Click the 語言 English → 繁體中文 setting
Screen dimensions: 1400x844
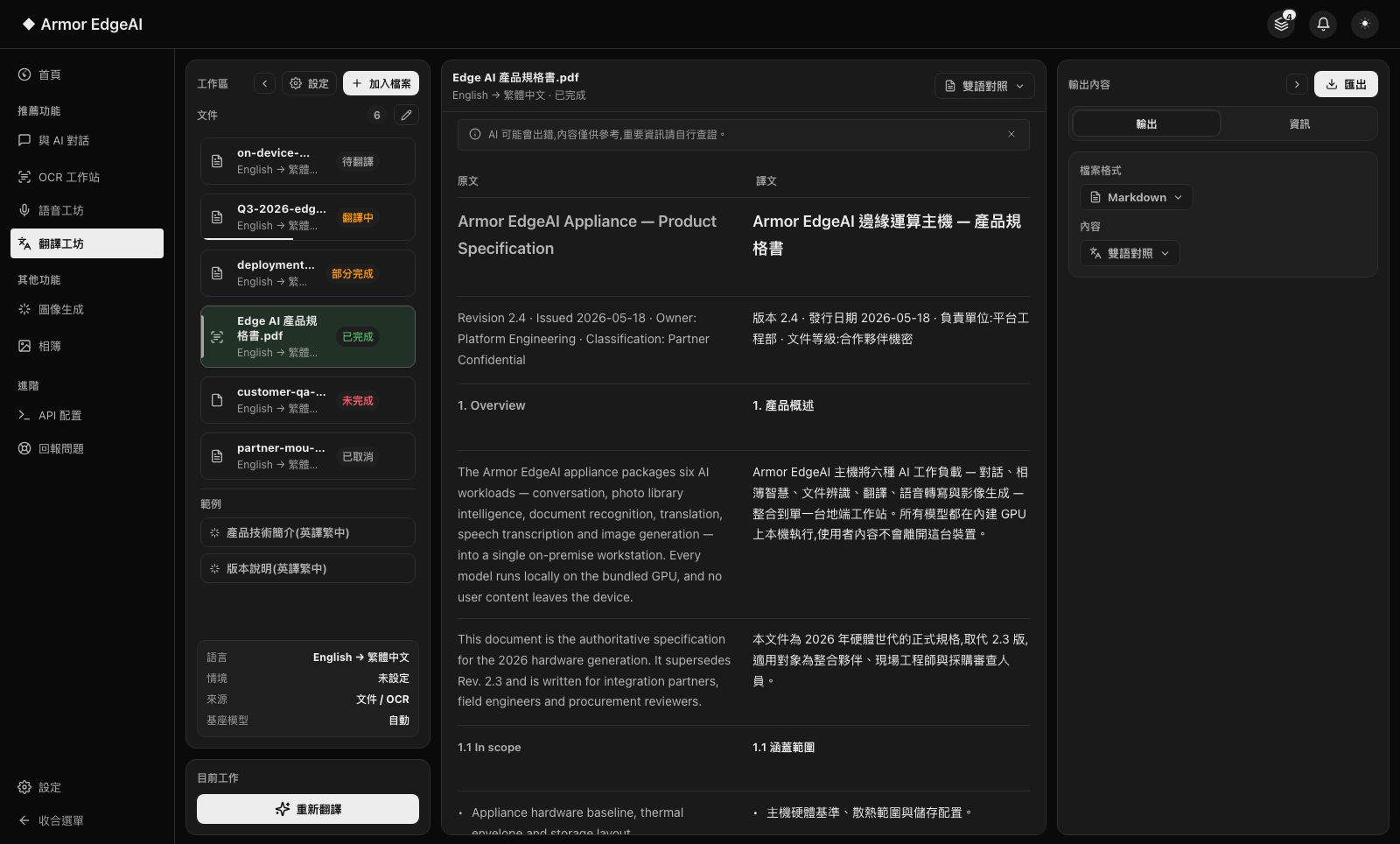pos(308,657)
